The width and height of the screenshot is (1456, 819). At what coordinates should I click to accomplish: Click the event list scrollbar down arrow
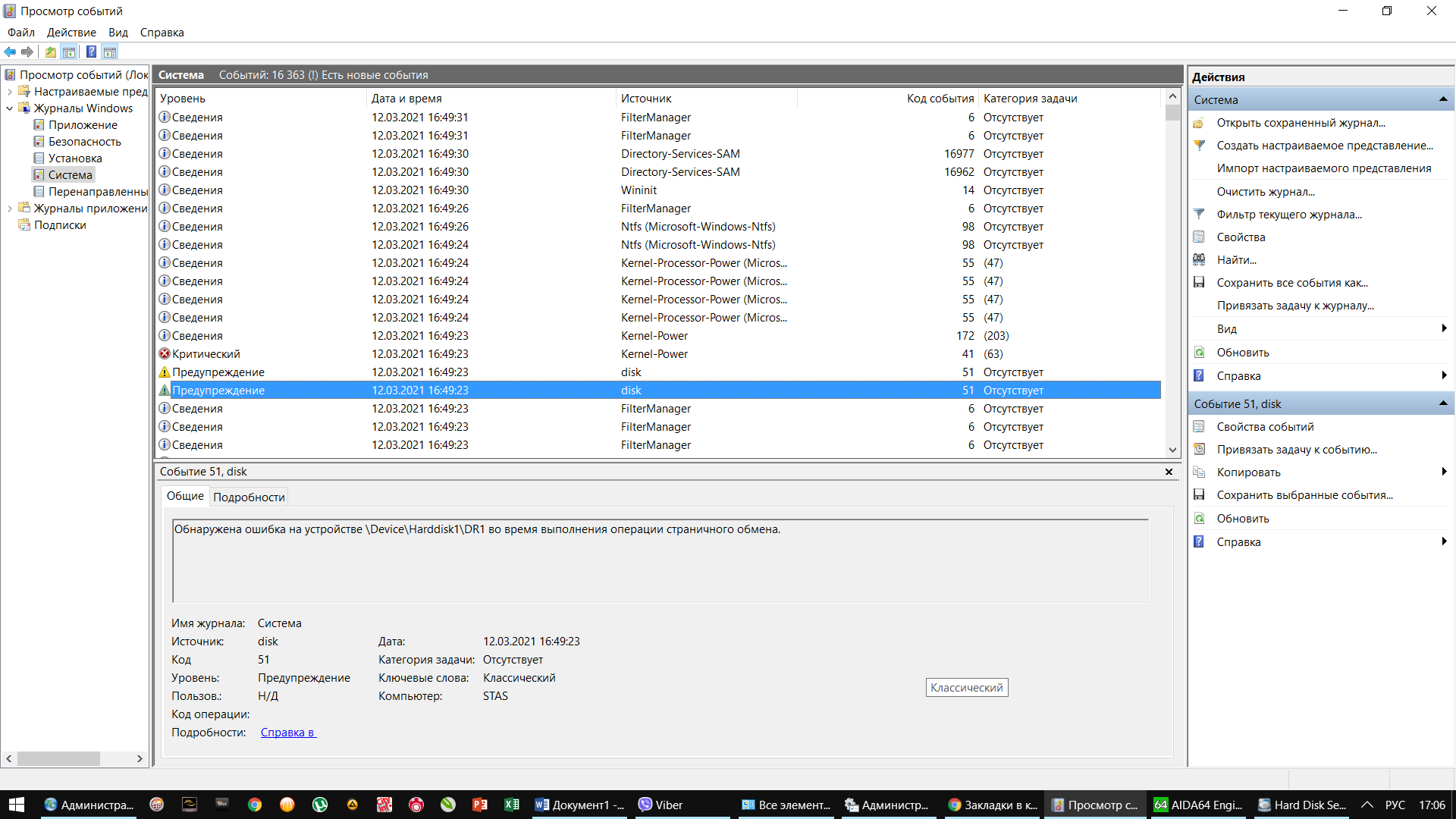click(x=1172, y=450)
